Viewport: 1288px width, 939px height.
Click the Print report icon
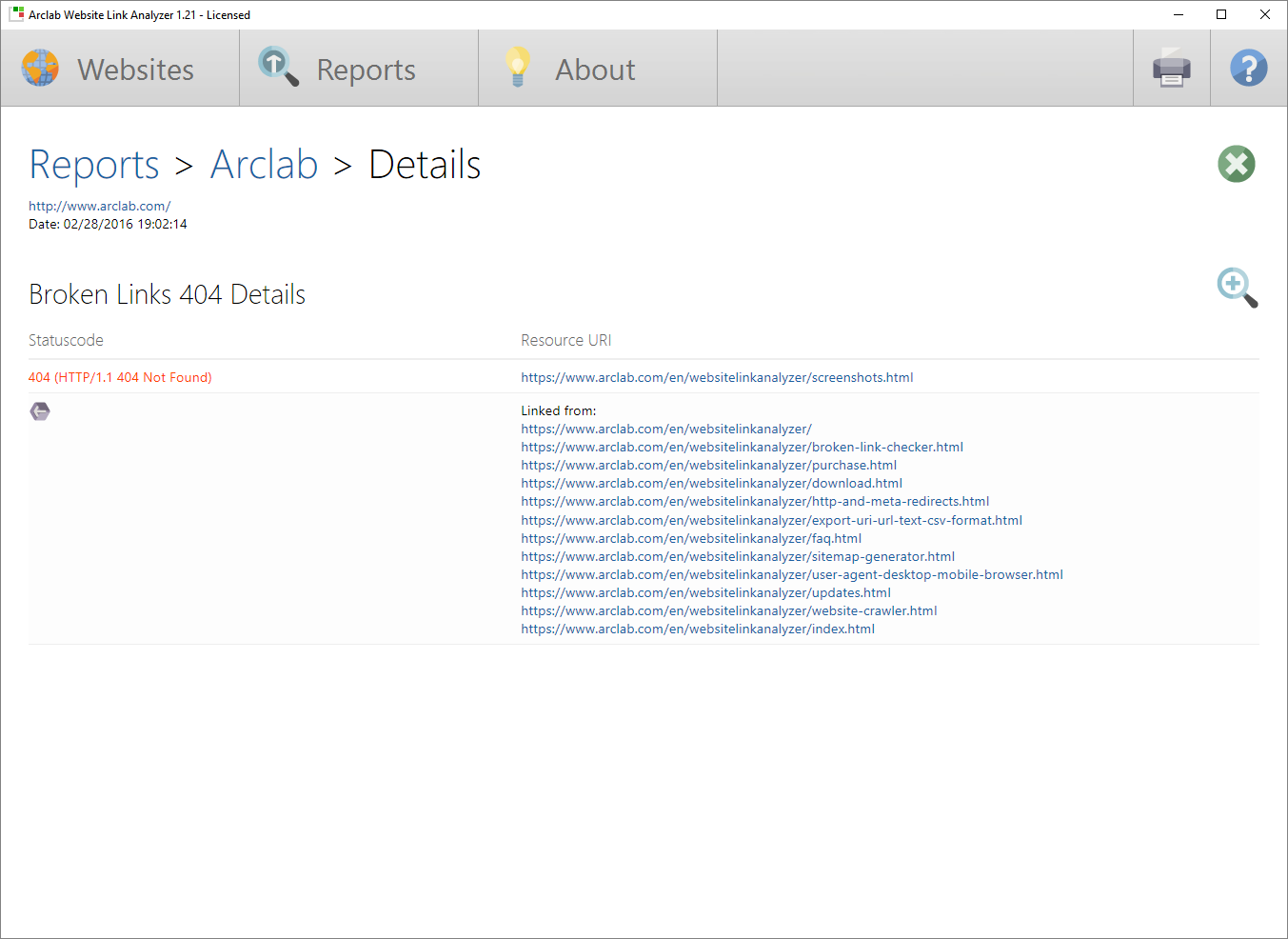pyautogui.click(x=1171, y=68)
